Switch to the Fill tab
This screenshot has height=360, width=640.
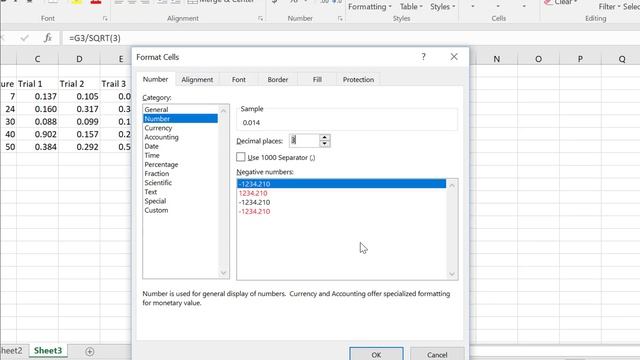point(317,80)
